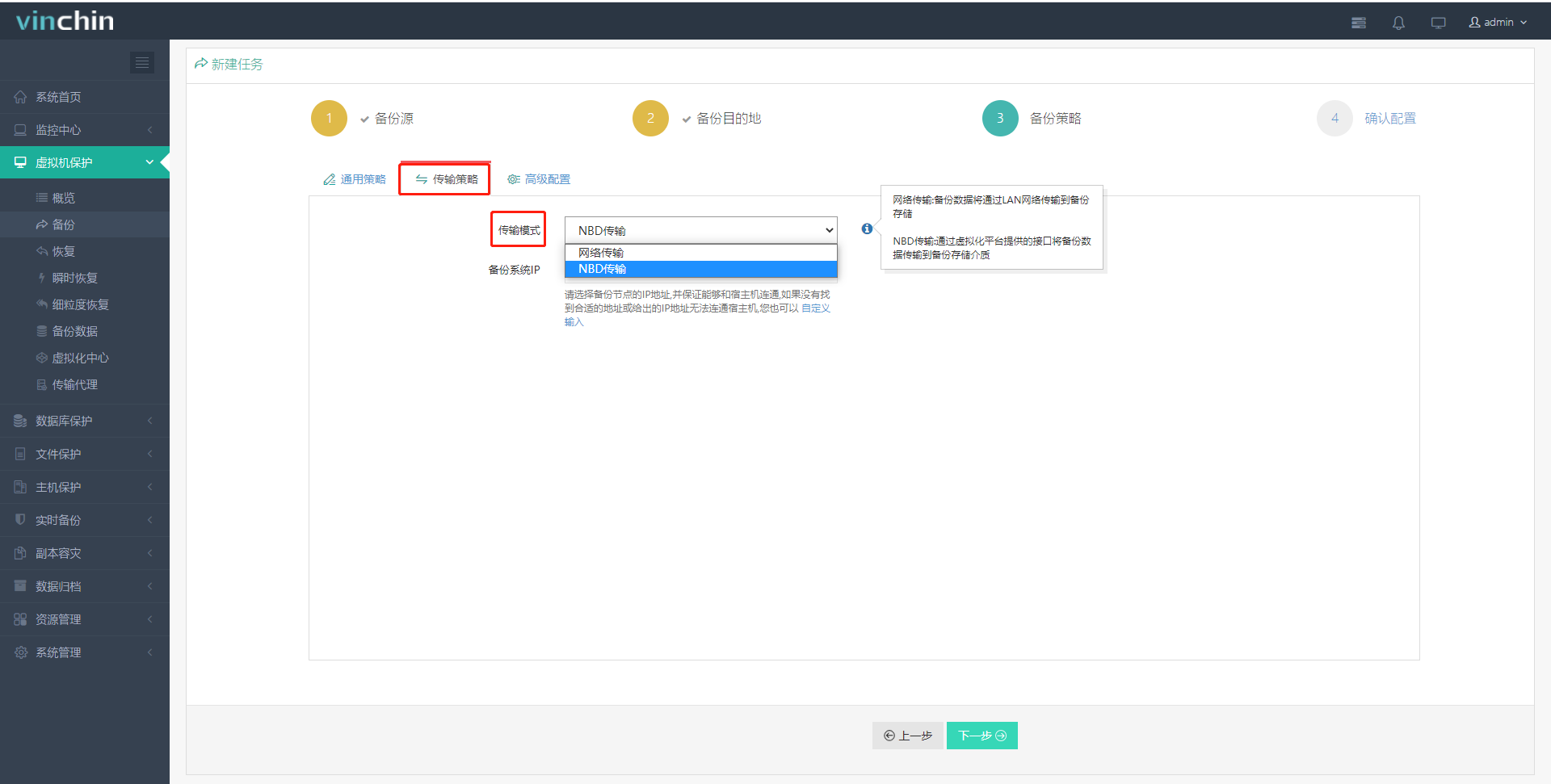Image resolution: width=1551 pixels, height=784 pixels.
Task: Click the 文件保护 file icon
Action: pos(20,454)
